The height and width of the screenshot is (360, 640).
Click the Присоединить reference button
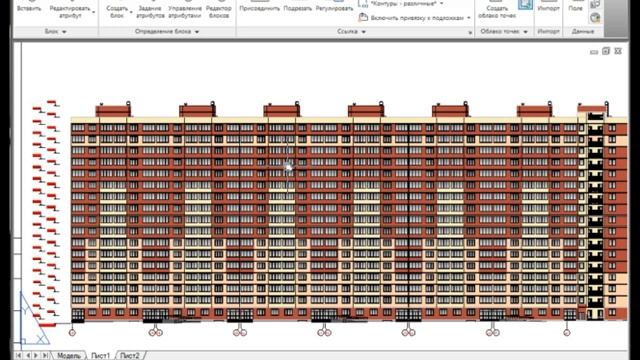260,7
